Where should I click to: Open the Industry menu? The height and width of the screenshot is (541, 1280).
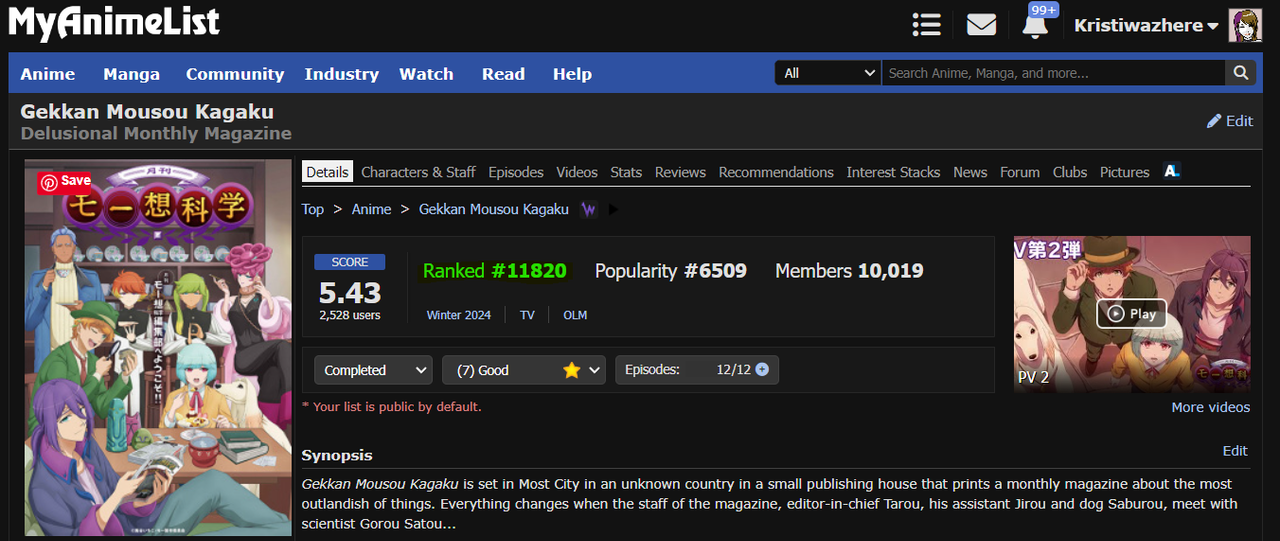click(x=342, y=74)
